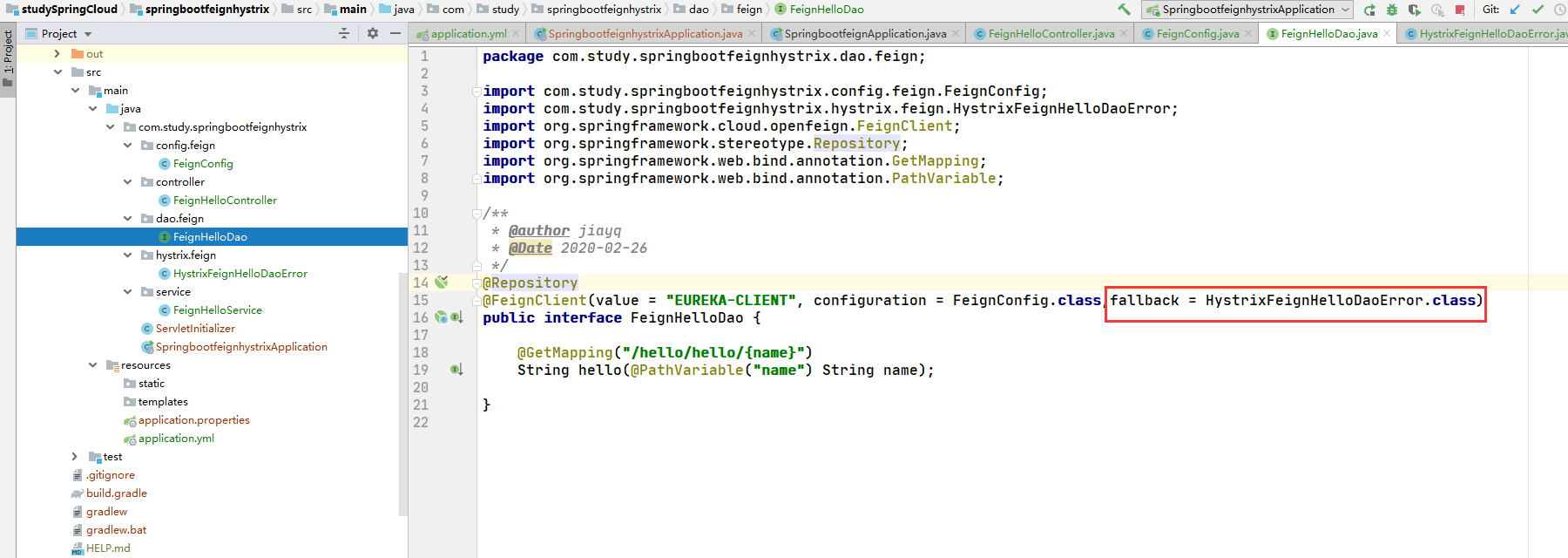Fold the annotation region at line 14
The image size is (1568, 558).
476,282
